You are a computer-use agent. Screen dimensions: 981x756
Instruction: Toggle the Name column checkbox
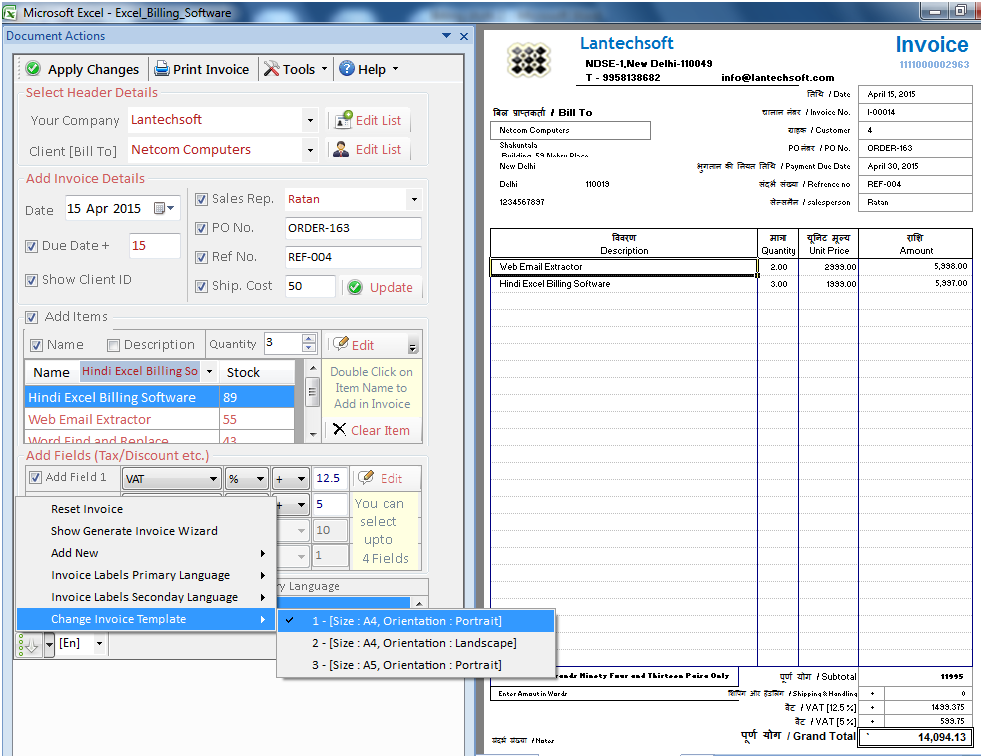36,345
